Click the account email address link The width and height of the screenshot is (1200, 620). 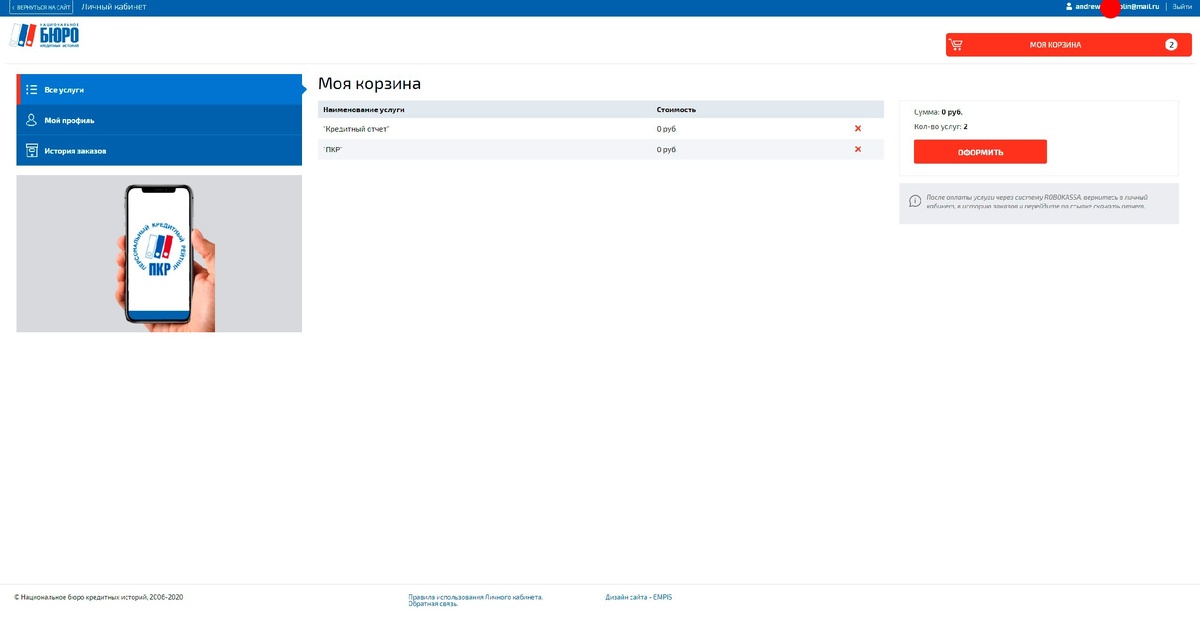[1117, 7]
